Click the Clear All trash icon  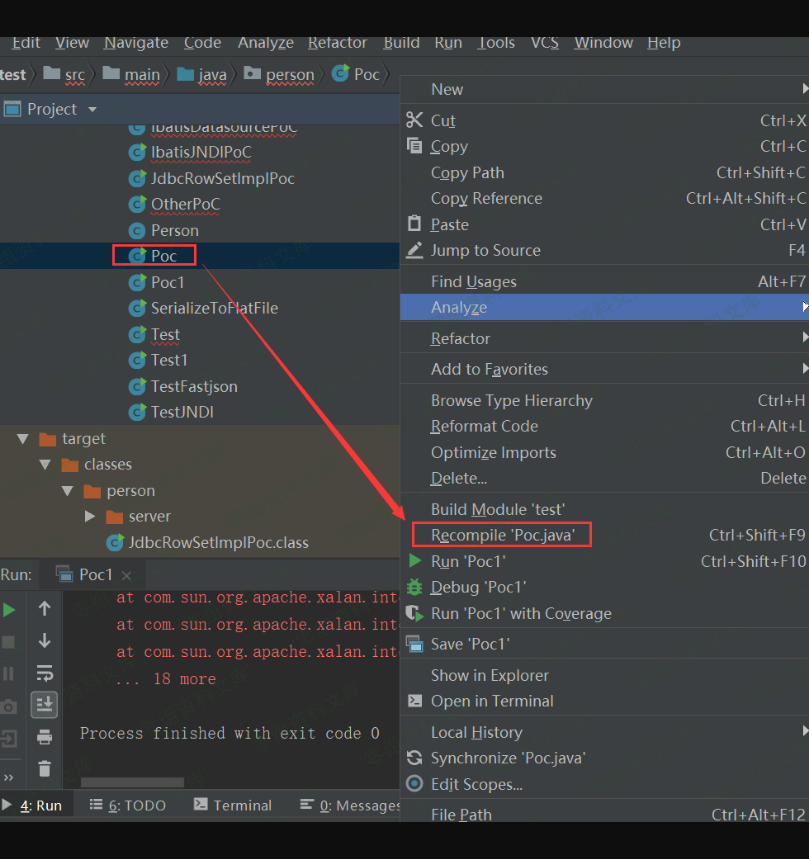pos(44,769)
